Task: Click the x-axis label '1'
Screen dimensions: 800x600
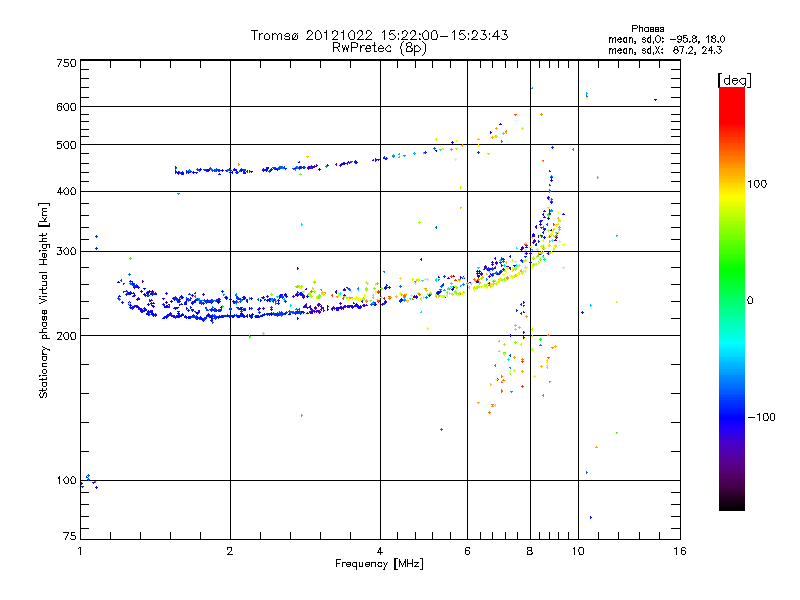Action: [x=80, y=551]
